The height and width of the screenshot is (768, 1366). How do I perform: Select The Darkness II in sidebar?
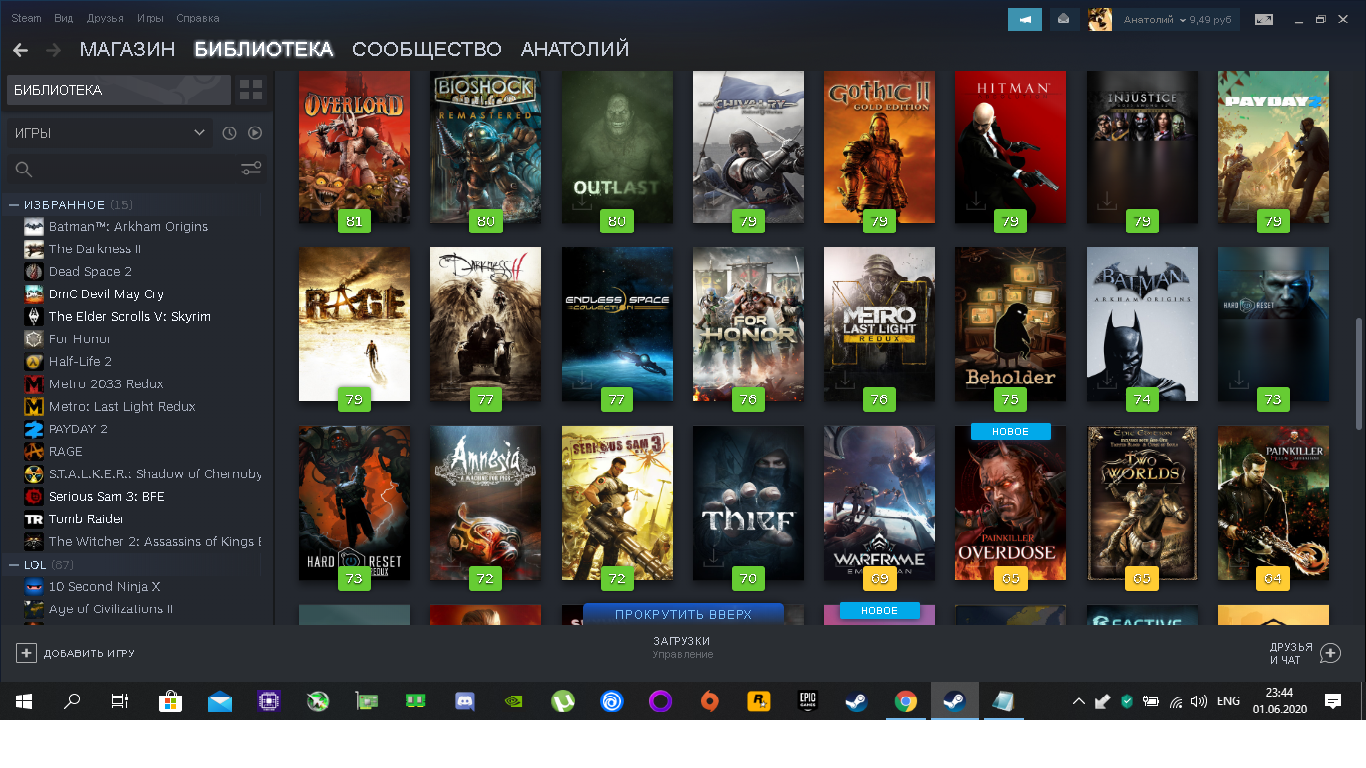point(95,249)
